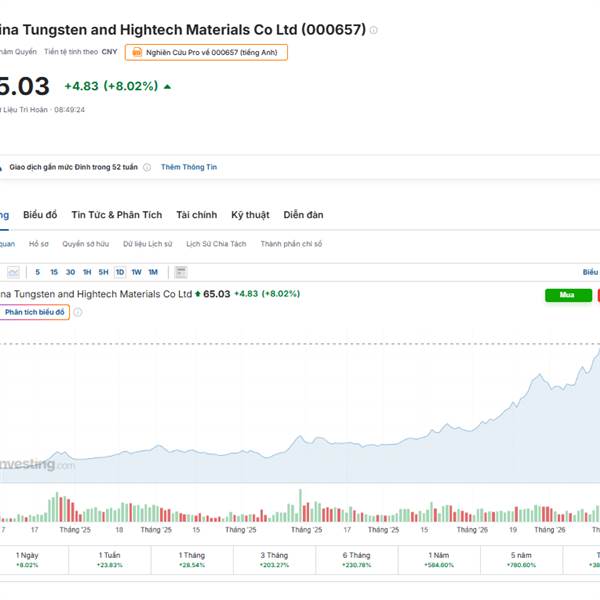Click info icon next to Phân tích biểu đồ
Viewport: 600px width, 600px height.
tap(78, 312)
